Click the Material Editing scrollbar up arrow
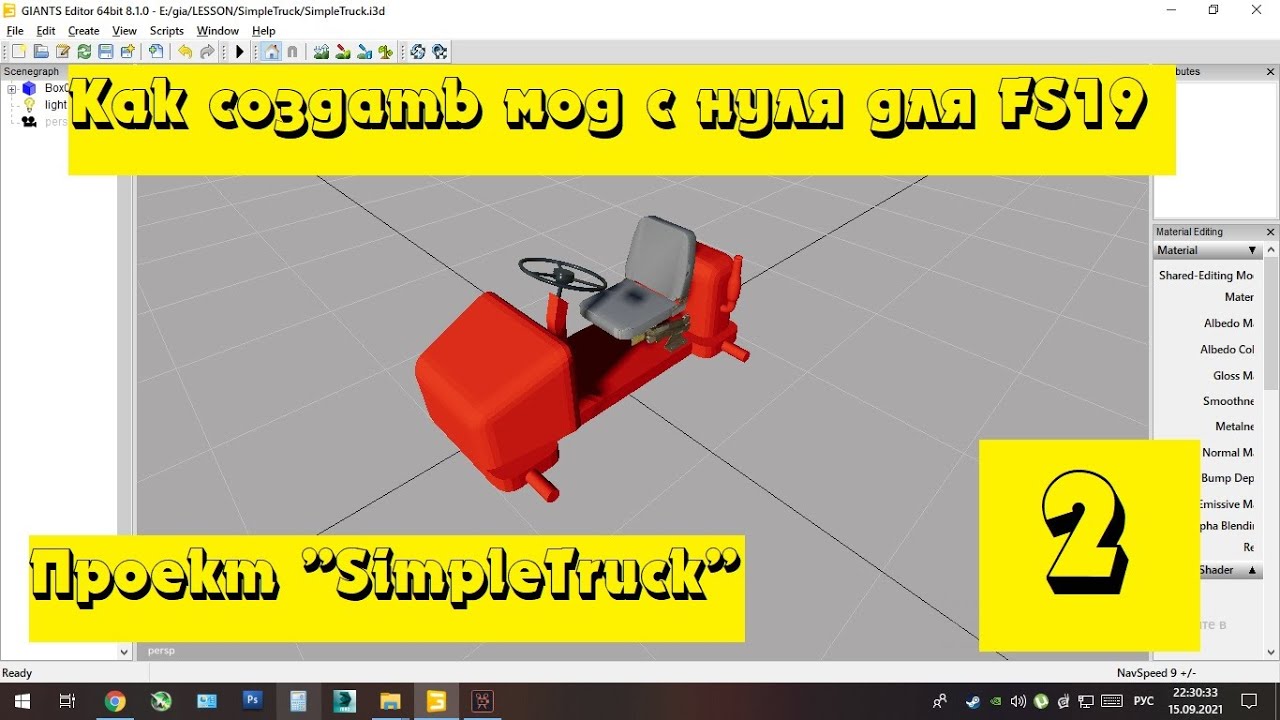 pyautogui.click(x=1271, y=250)
